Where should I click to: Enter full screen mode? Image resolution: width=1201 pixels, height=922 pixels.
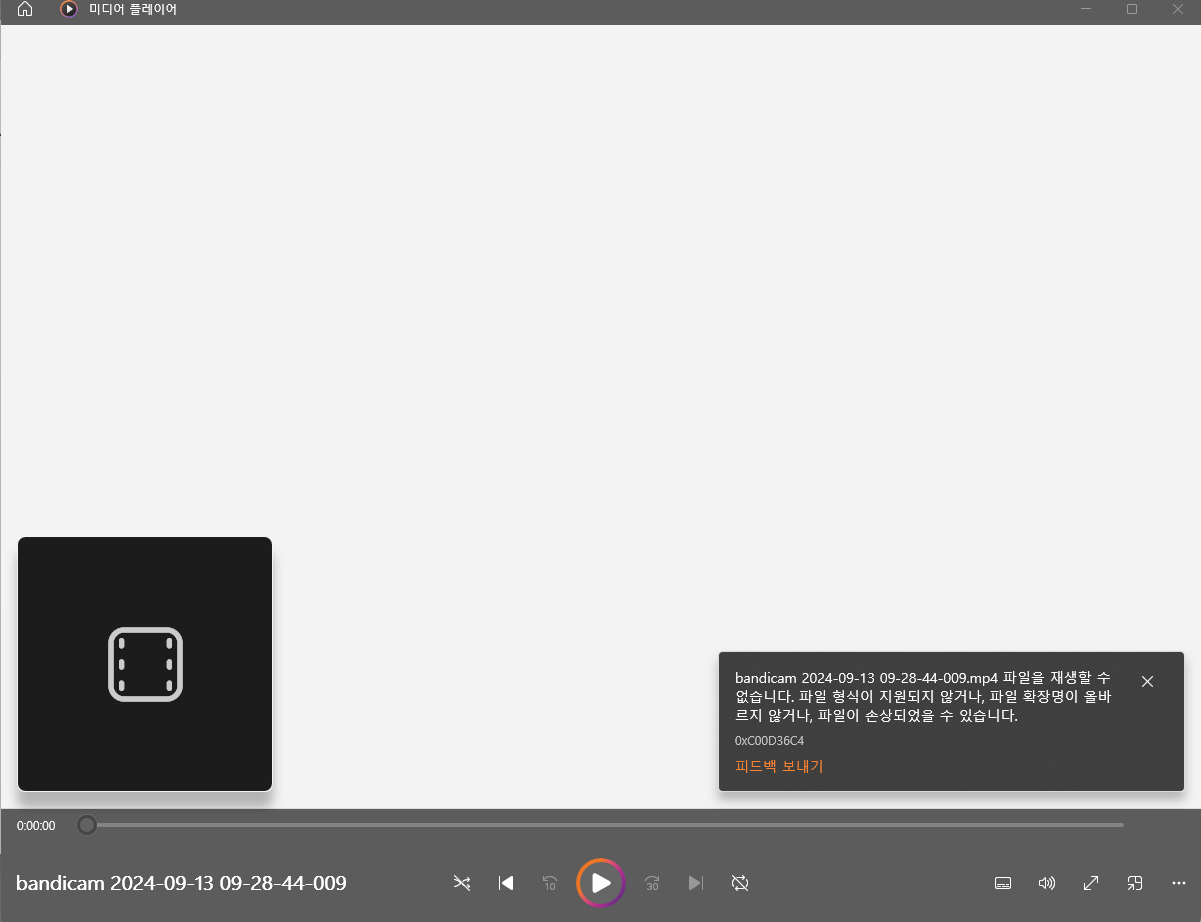click(1091, 883)
